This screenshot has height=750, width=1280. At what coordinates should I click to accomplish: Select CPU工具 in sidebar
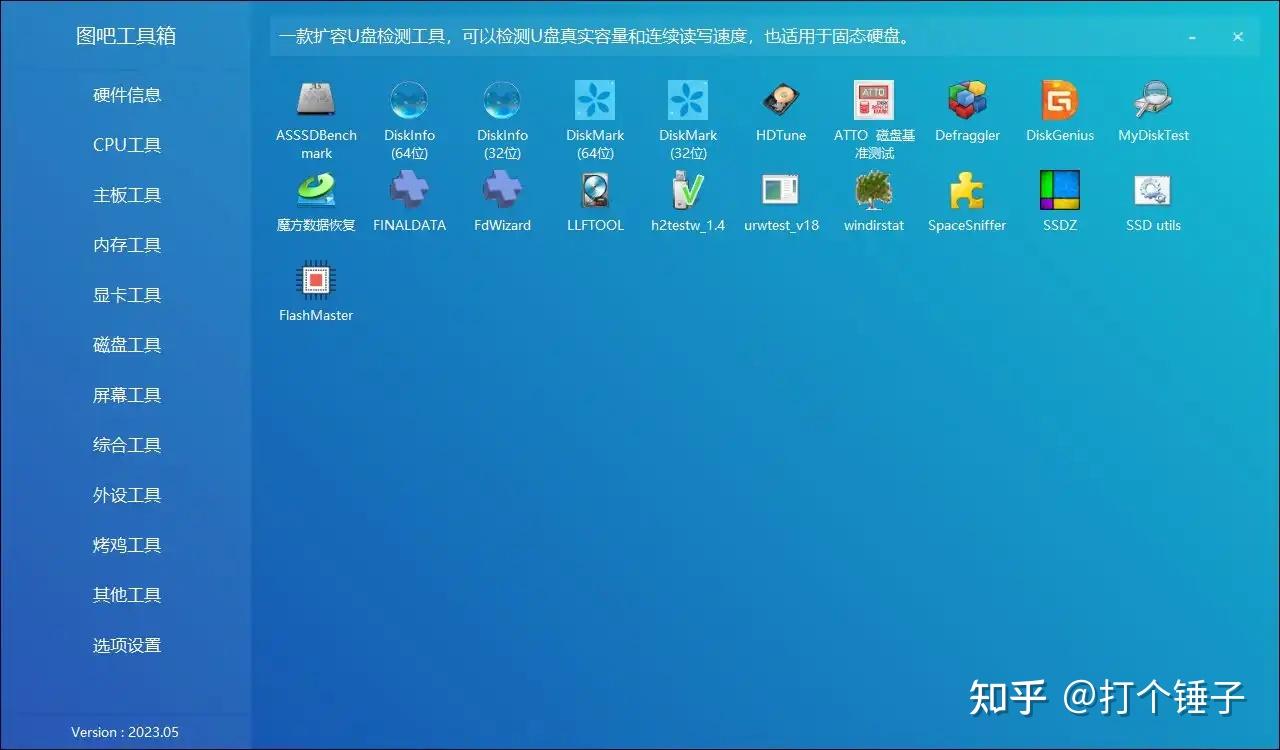tap(127, 145)
